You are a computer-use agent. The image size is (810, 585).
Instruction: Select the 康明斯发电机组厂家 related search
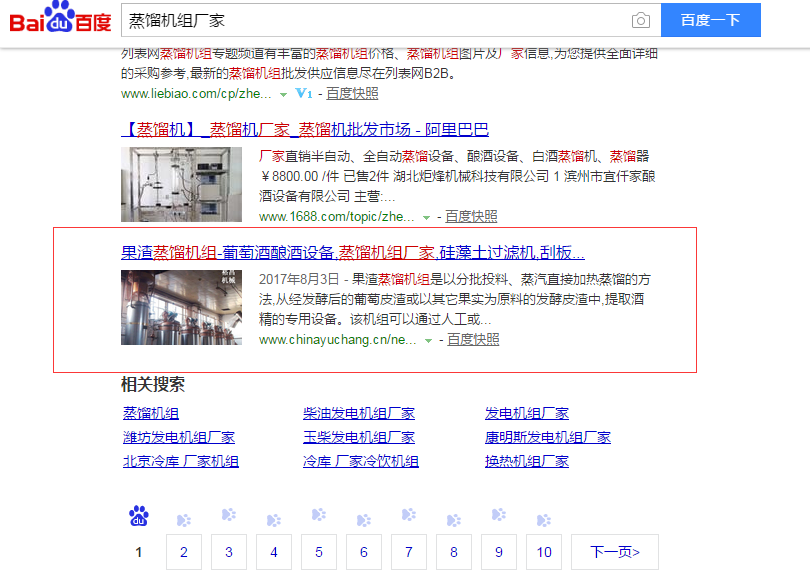click(x=547, y=436)
